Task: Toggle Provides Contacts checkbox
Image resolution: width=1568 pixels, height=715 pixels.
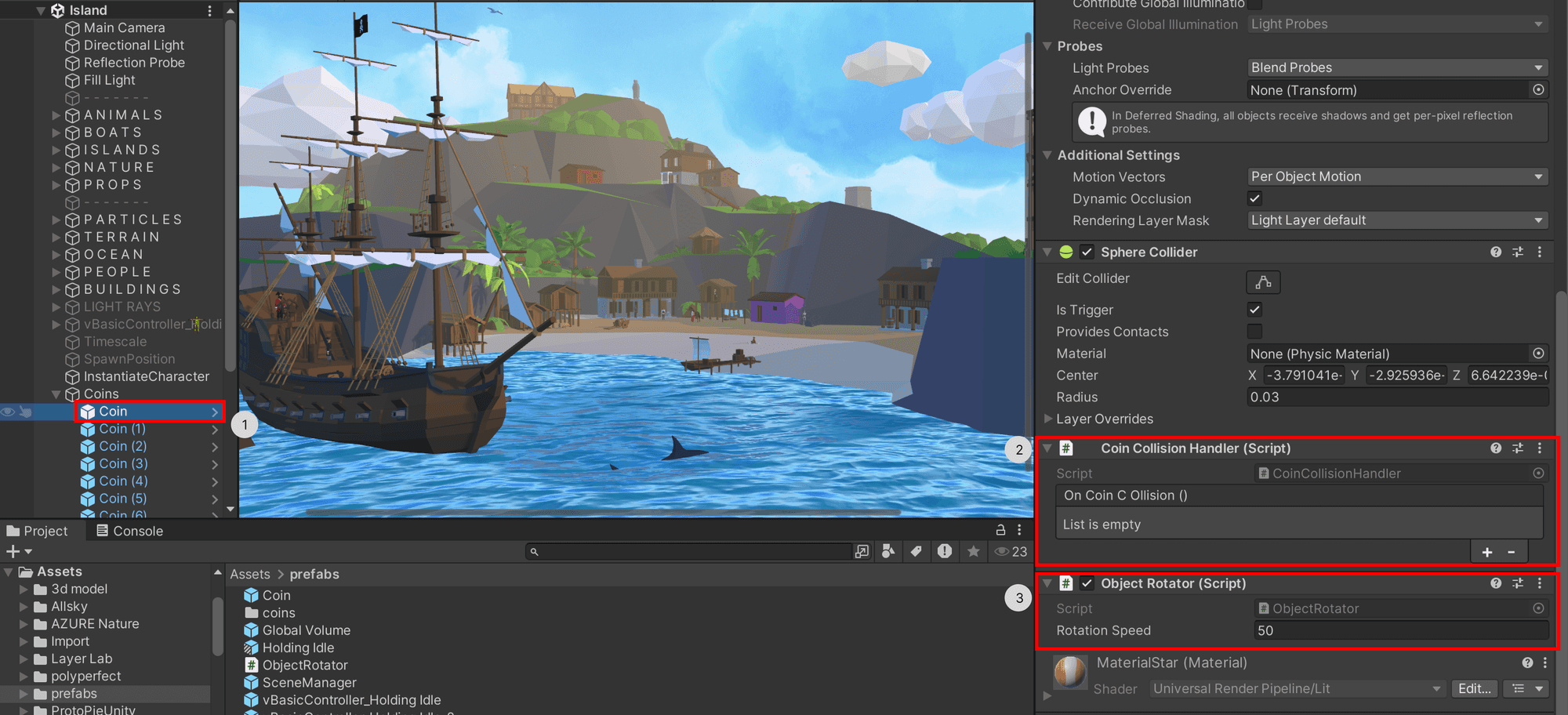Action: coord(1254,332)
